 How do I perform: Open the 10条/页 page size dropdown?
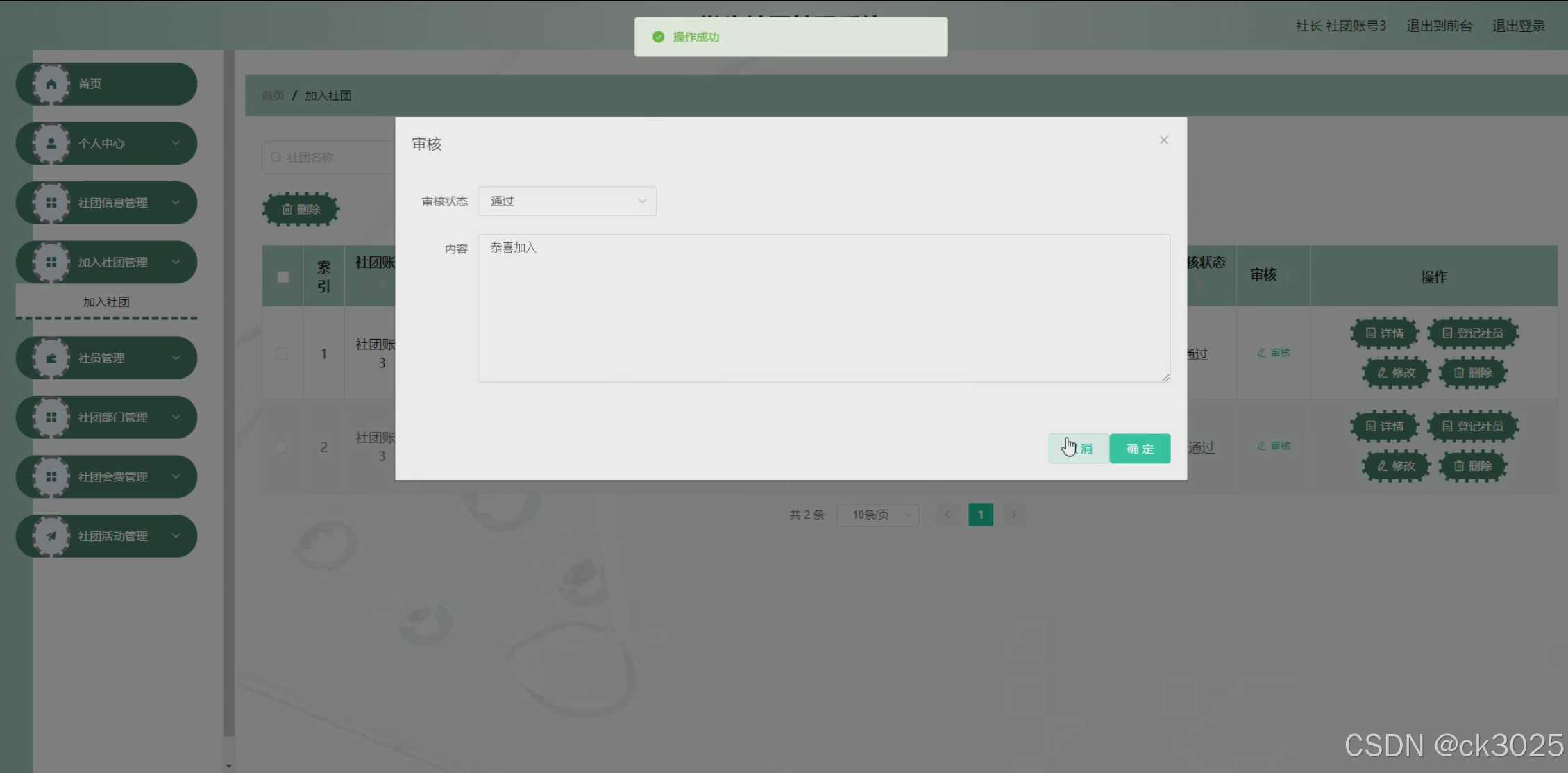click(877, 515)
